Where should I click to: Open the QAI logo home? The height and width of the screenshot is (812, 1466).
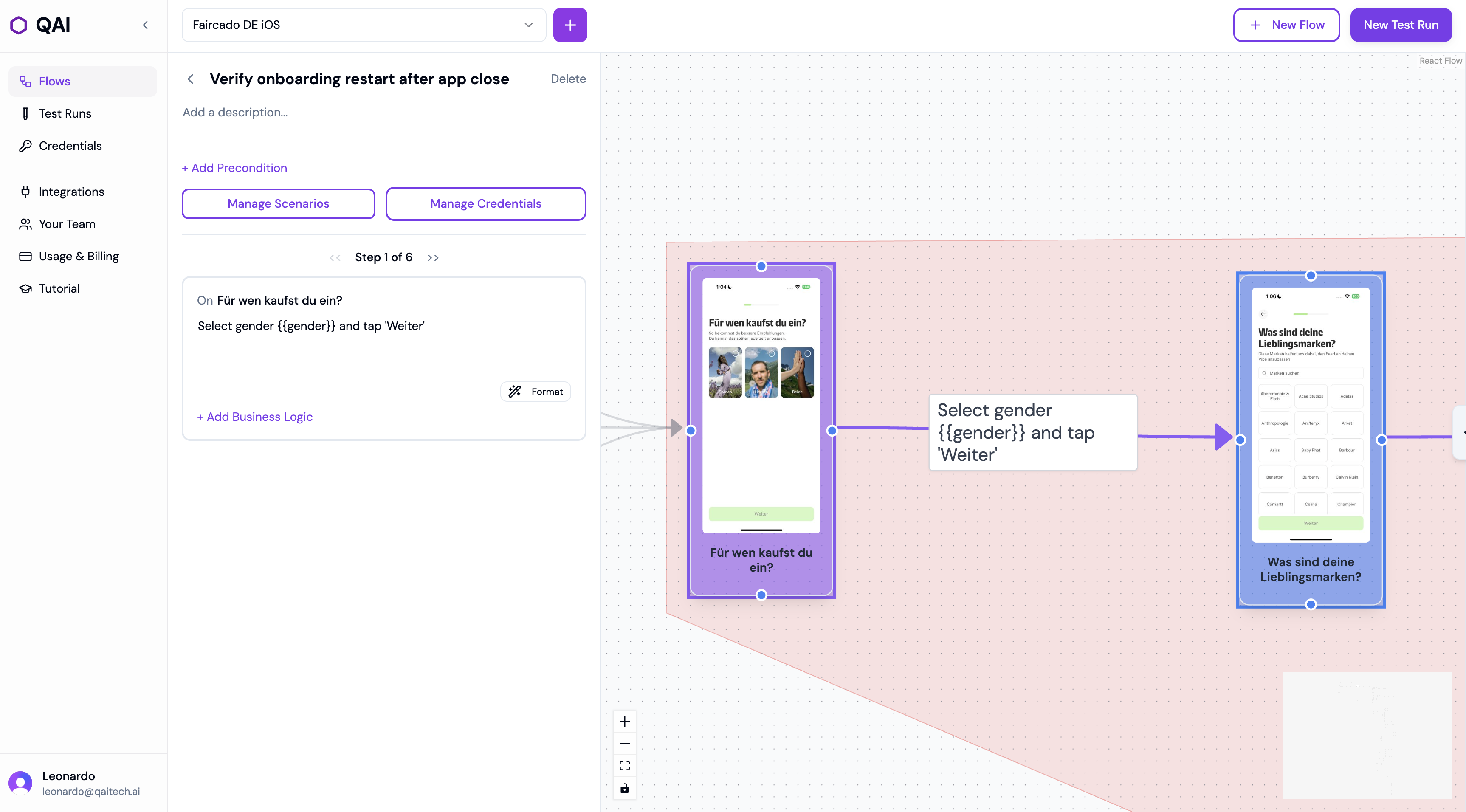coord(40,25)
